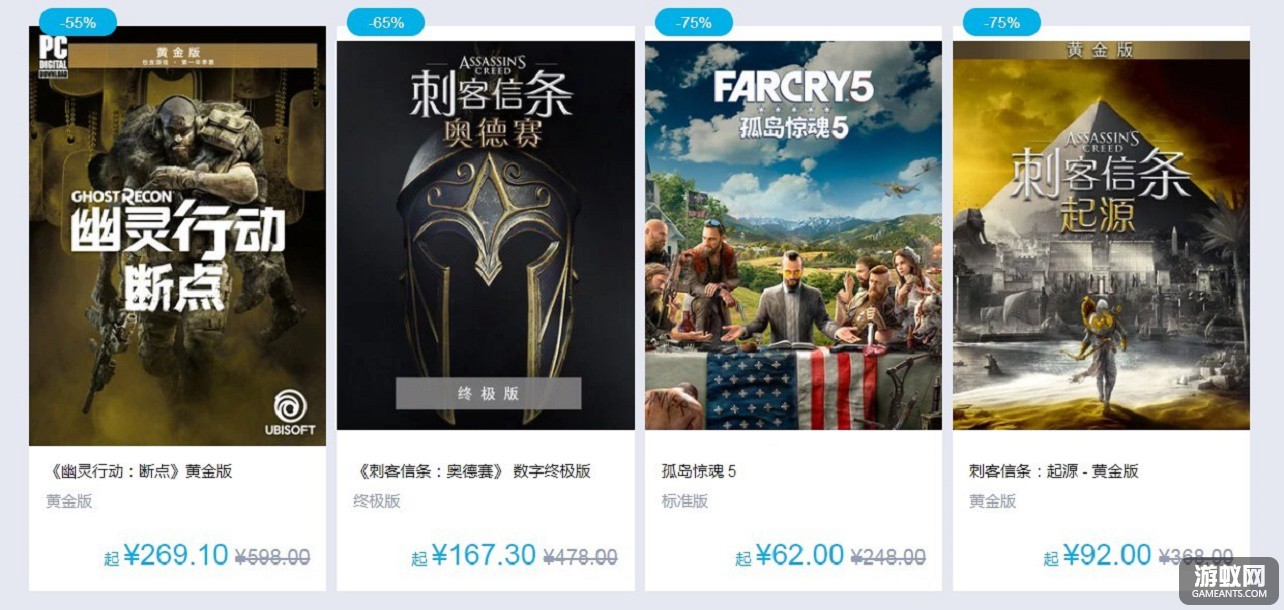Click the -75% badge above Far Cry 5
This screenshot has height=610, width=1284.
(x=694, y=22)
